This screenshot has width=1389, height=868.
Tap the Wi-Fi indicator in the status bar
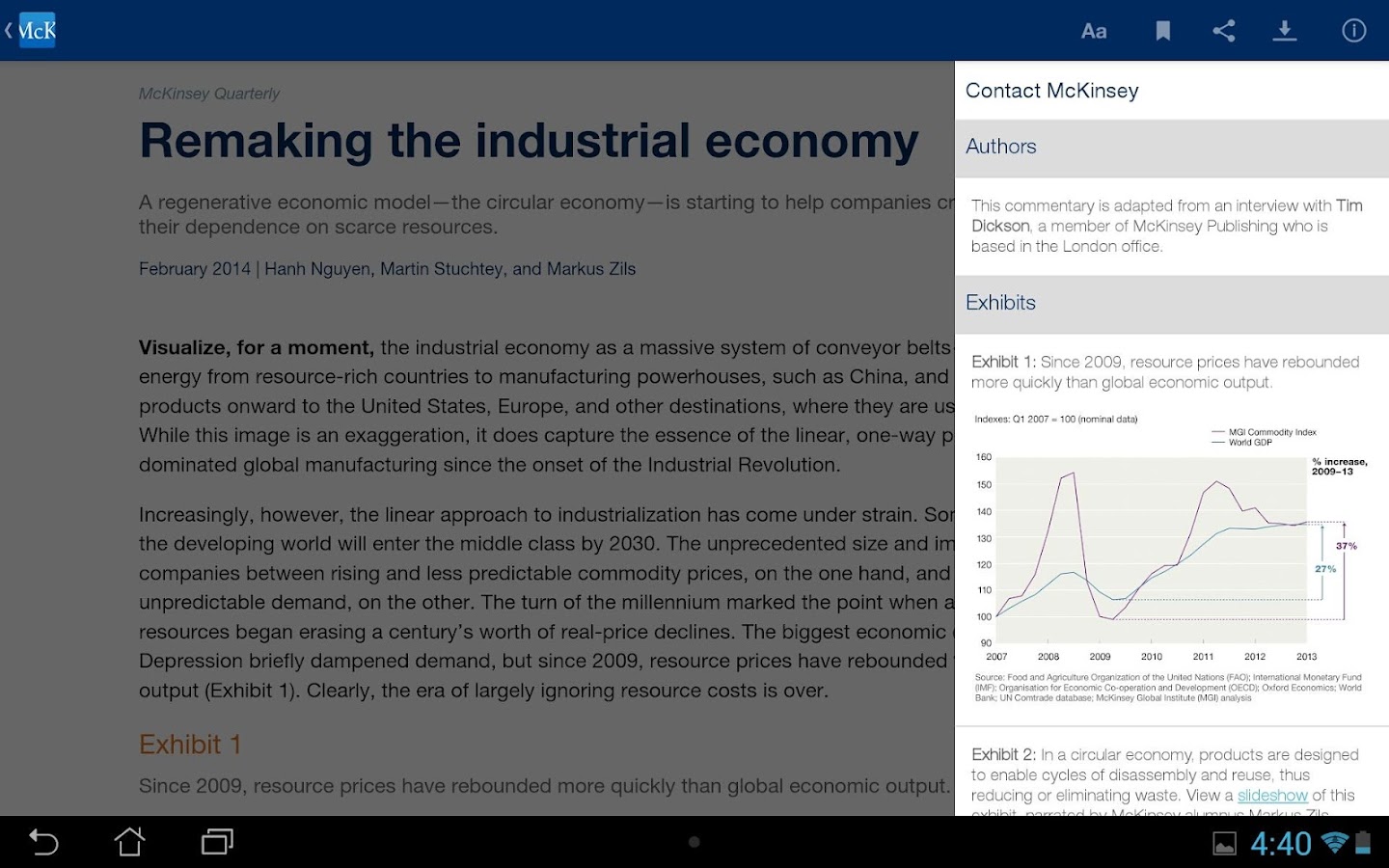pyautogui.click(x=1335, y=841)
